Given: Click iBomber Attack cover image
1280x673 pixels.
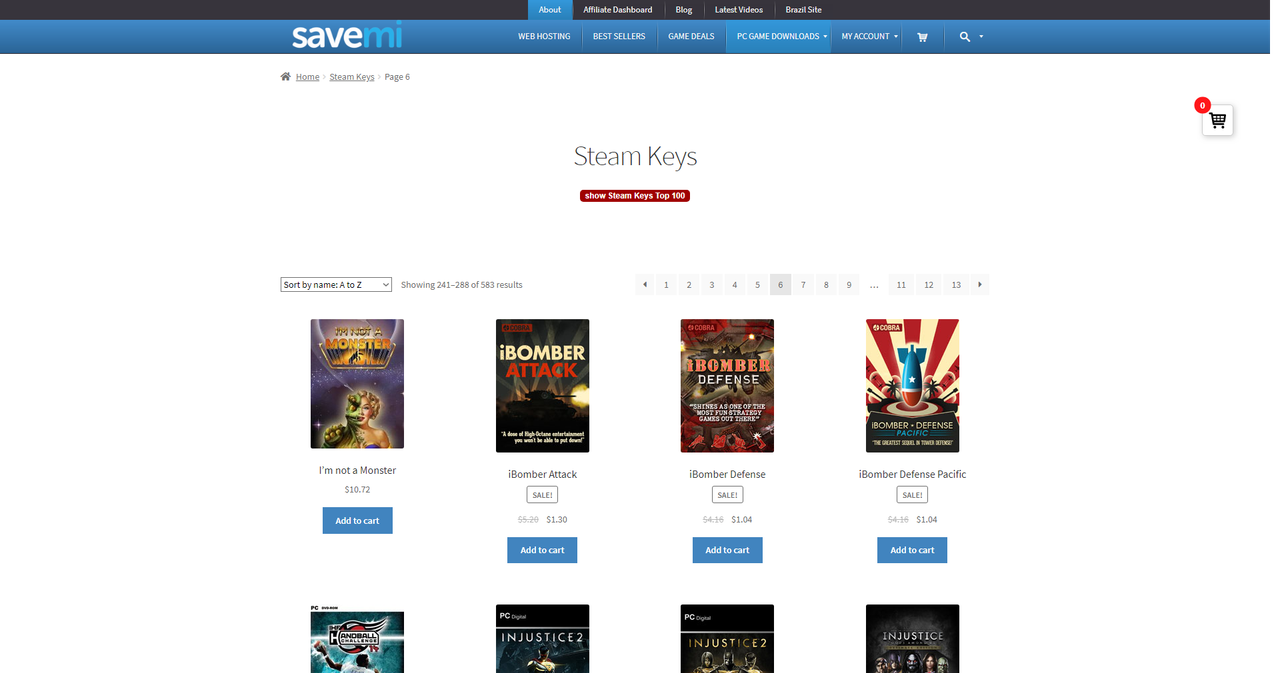Looking at the screenshot, I should point(542,386).
